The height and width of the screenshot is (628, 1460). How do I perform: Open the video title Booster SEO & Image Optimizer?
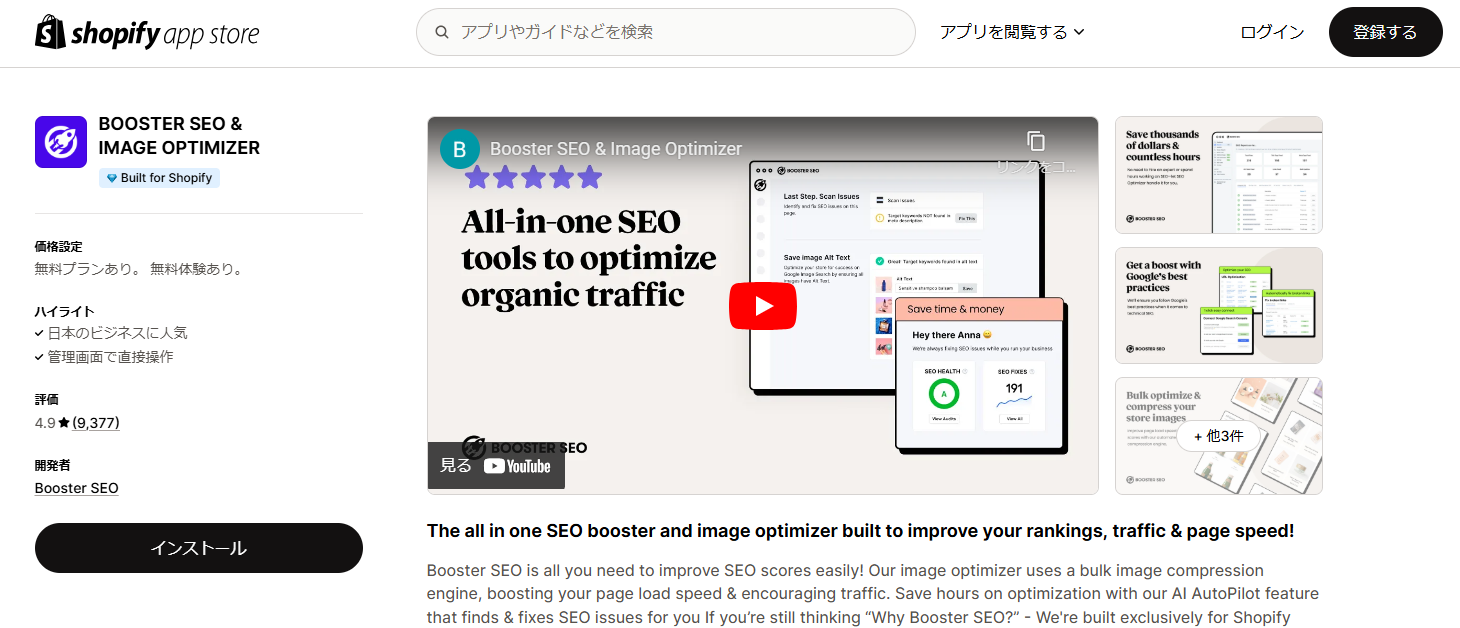[616, 149]
